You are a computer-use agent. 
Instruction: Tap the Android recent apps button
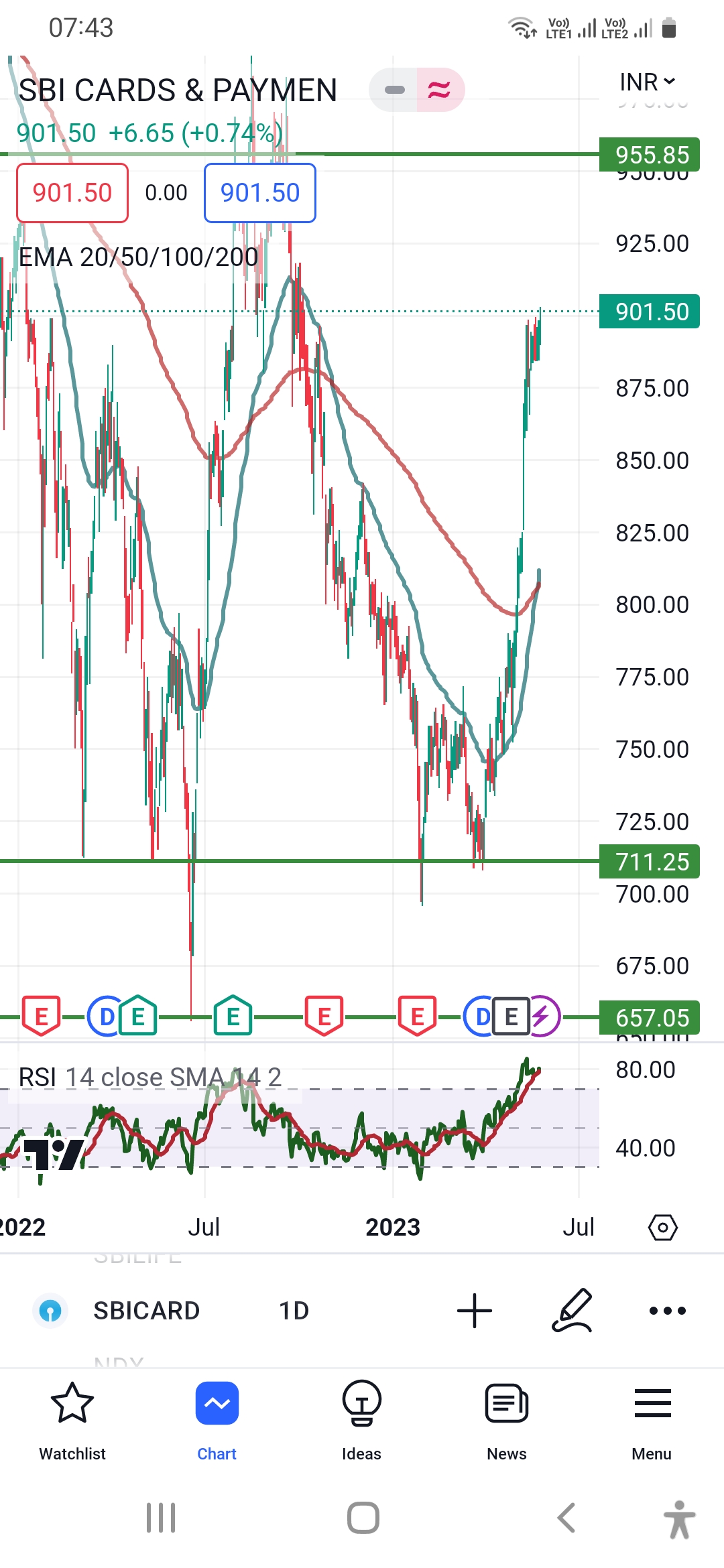(161, 1518)
